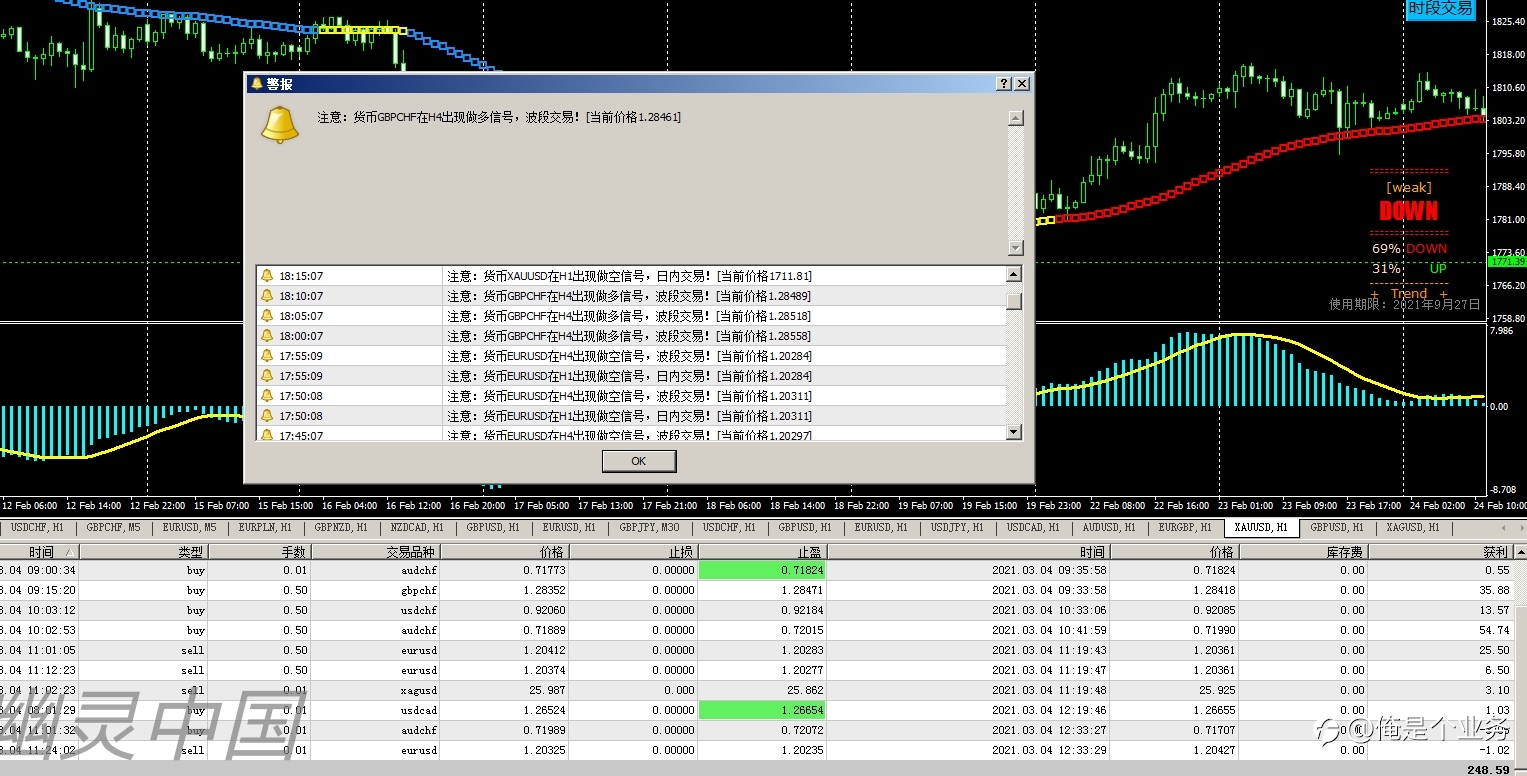Click the 1771.39 price label on axis
The image size is (1527, 776).
pyautogui.click(x=1505, y=261)
